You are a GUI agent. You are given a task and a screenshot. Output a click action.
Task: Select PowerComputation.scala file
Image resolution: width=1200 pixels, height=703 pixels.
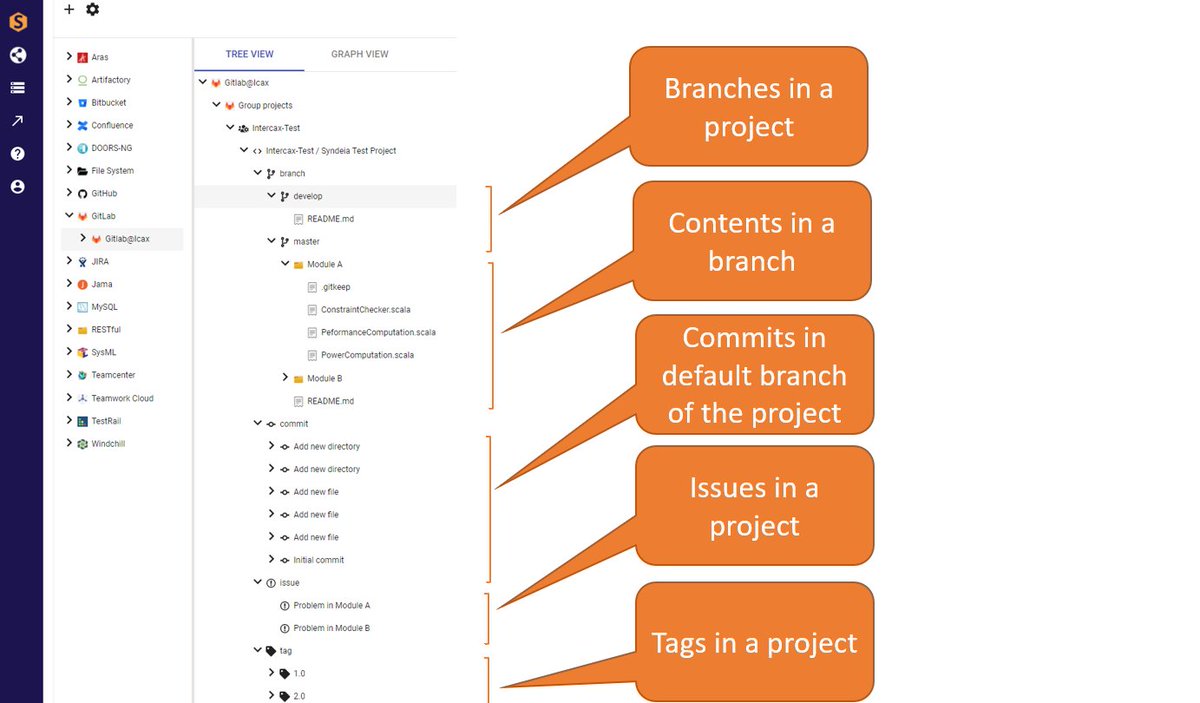point(367,355)
